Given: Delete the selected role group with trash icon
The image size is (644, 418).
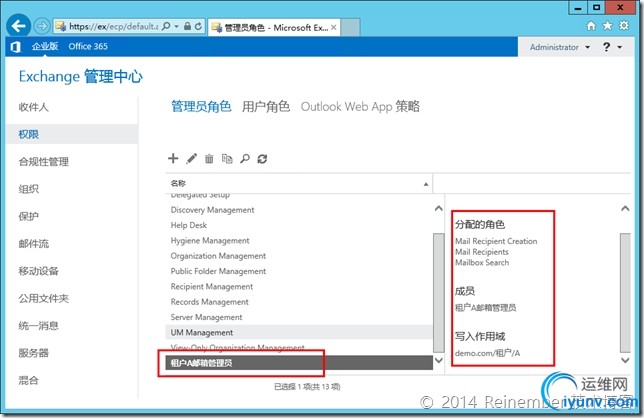Looking at the screenshot, I should point(209,158).
